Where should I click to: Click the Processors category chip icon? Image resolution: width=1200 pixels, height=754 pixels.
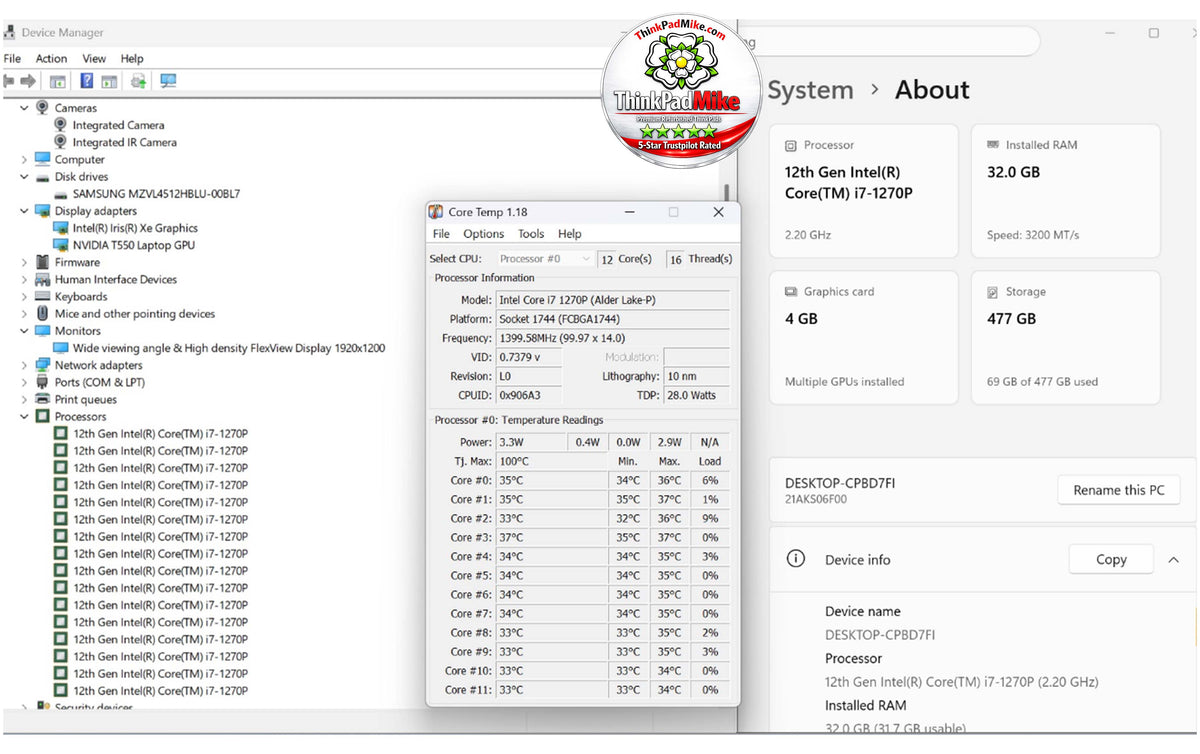coord(42,416)
